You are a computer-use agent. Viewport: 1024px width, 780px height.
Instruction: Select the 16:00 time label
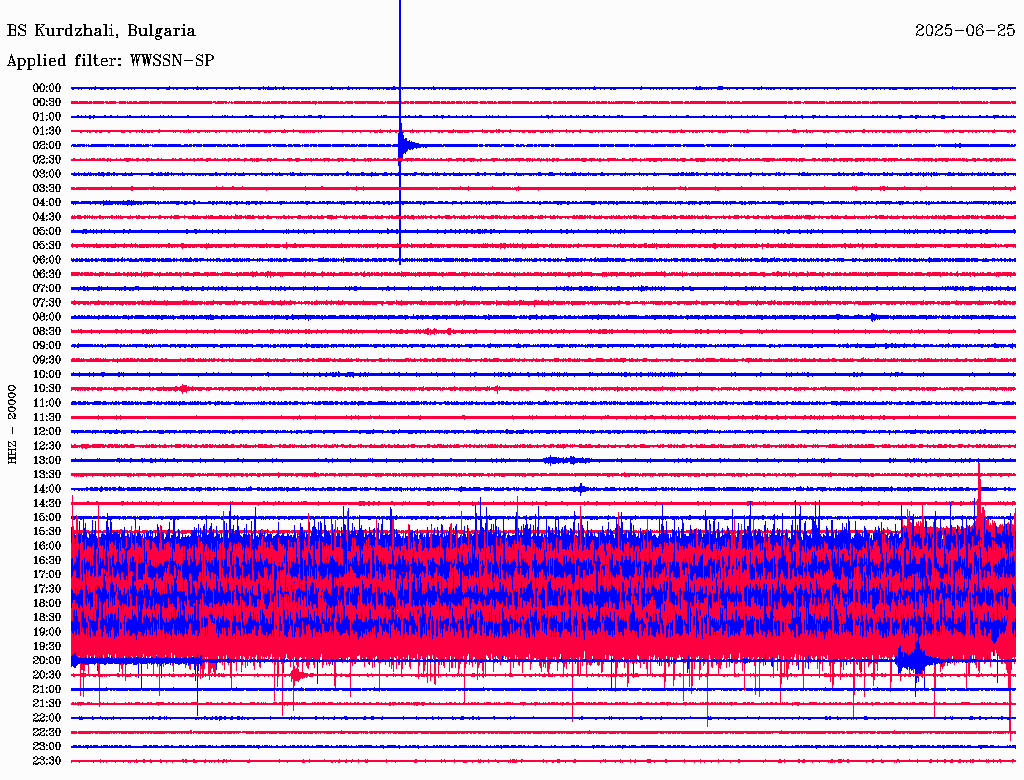point(47,546)
